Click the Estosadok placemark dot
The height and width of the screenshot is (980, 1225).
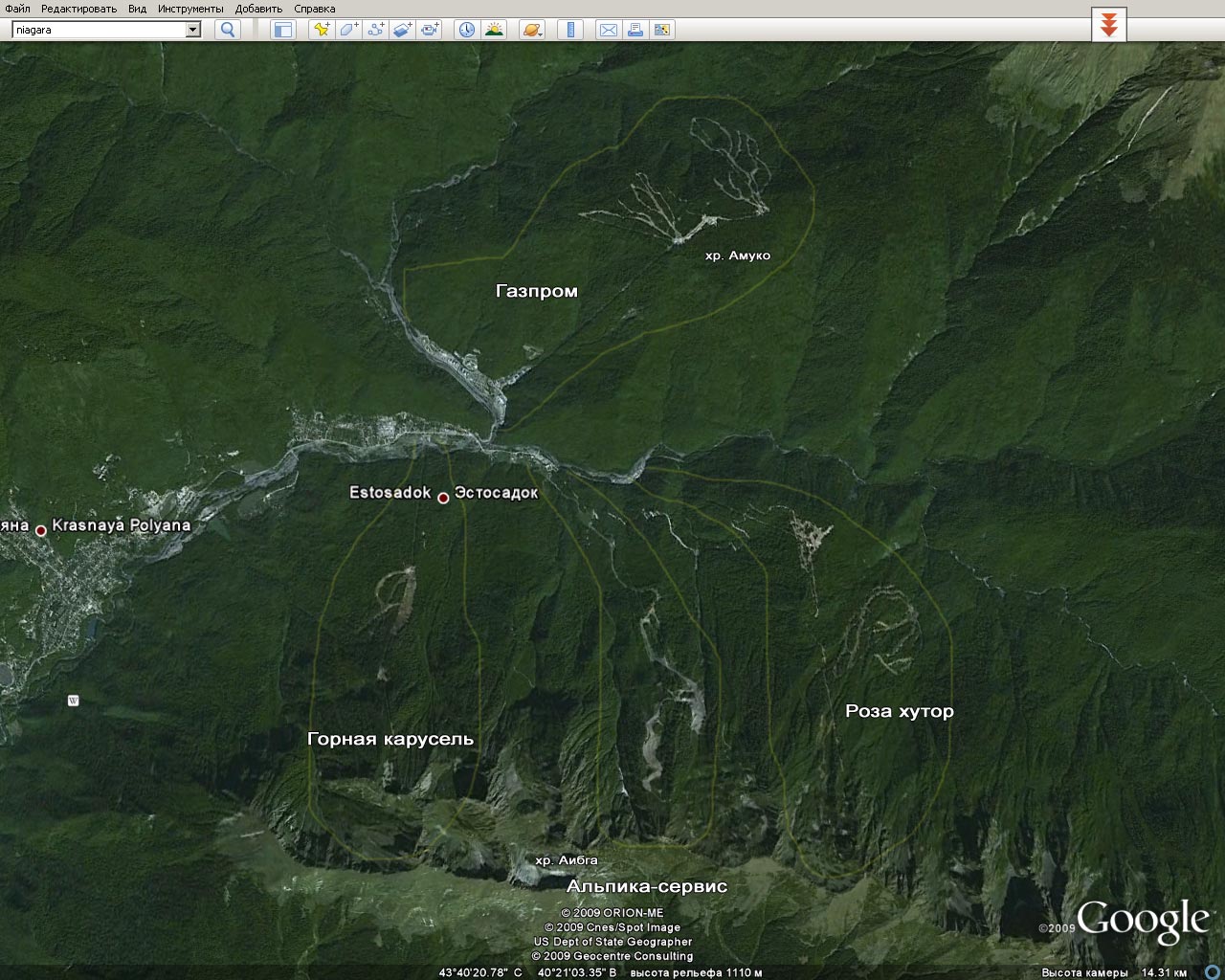coord(443,498)
